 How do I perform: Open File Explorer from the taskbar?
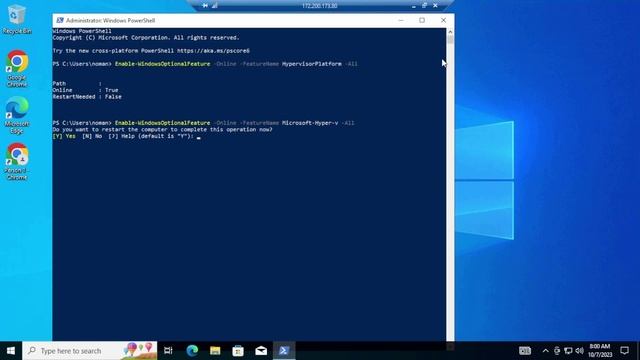[x=215, y=351]
